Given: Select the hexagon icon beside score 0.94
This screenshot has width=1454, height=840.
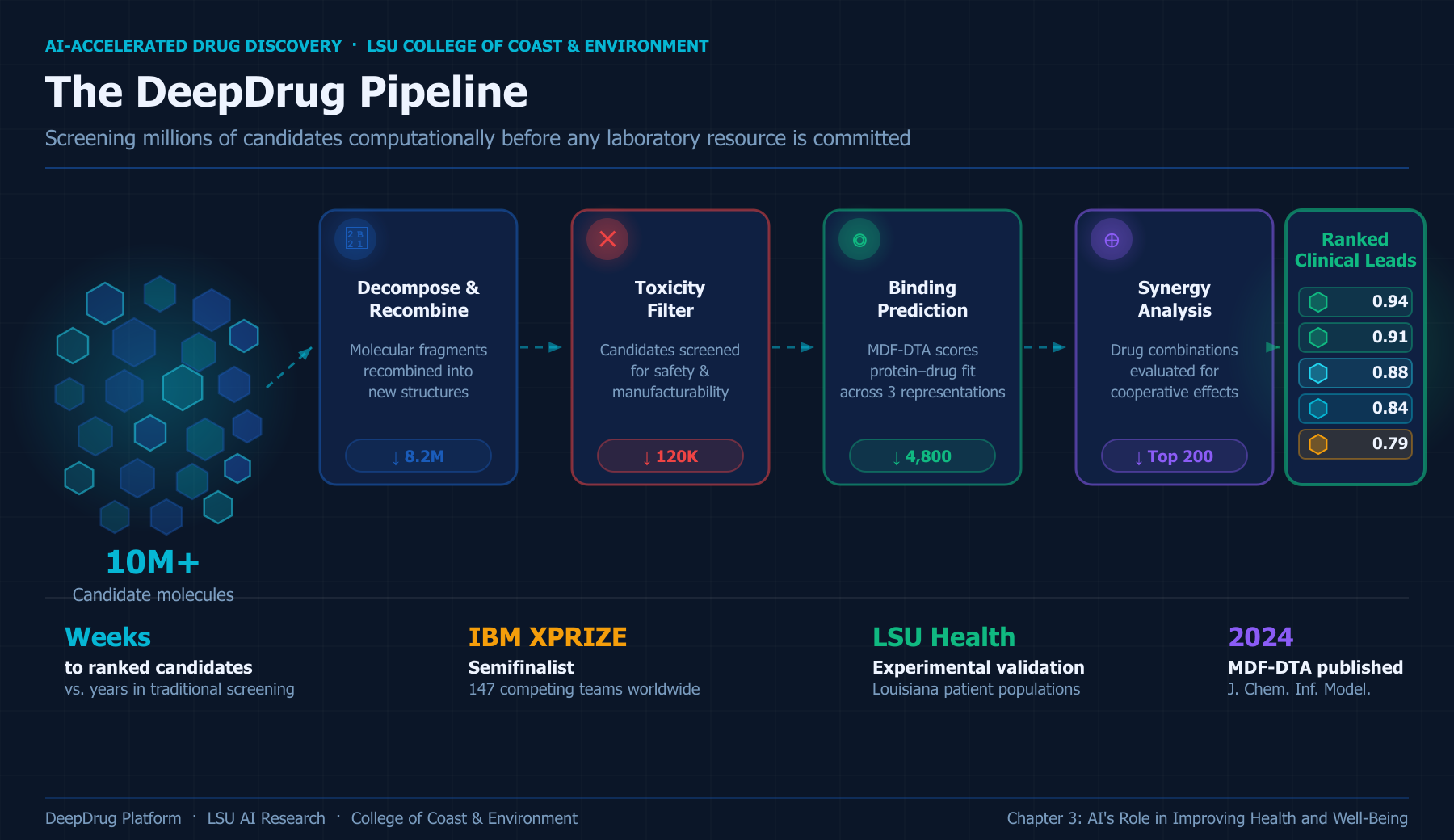Looking at the screenshot, I should [1318, 302].
